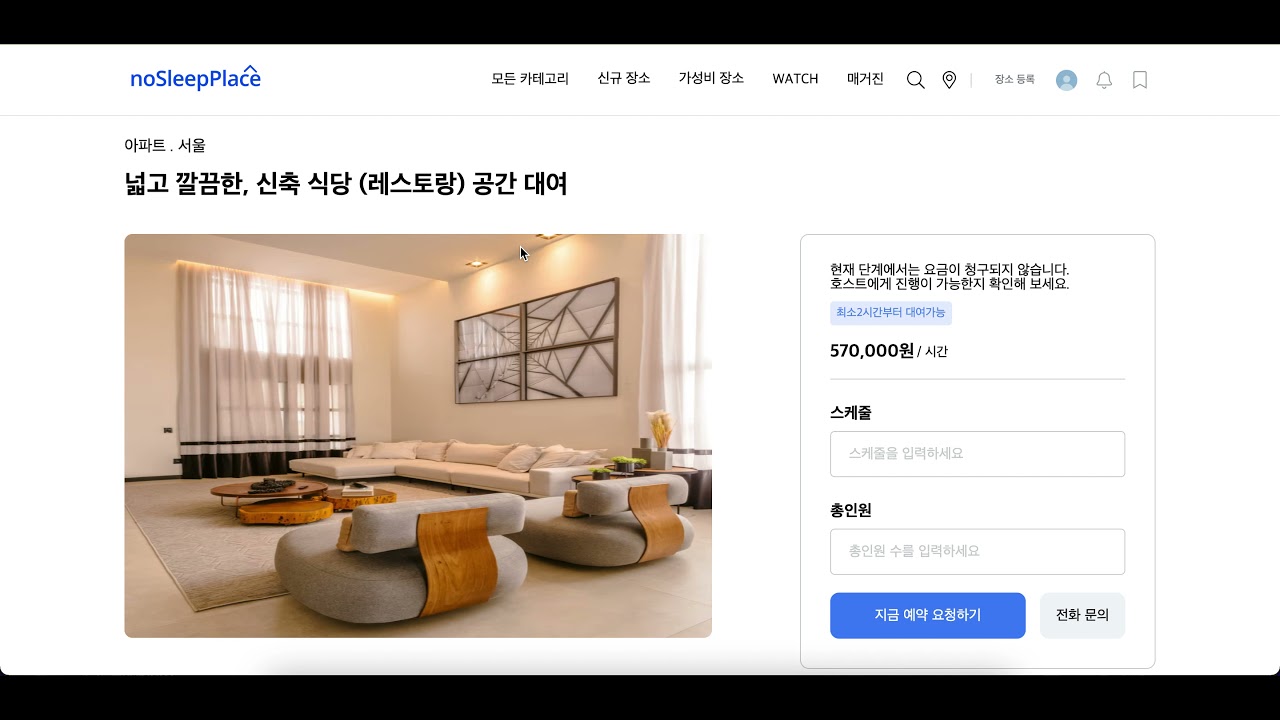This screenshot has height=720, width=1280.
Task: Navigate to 가성비 장소
Action: [x=711, y=79]
